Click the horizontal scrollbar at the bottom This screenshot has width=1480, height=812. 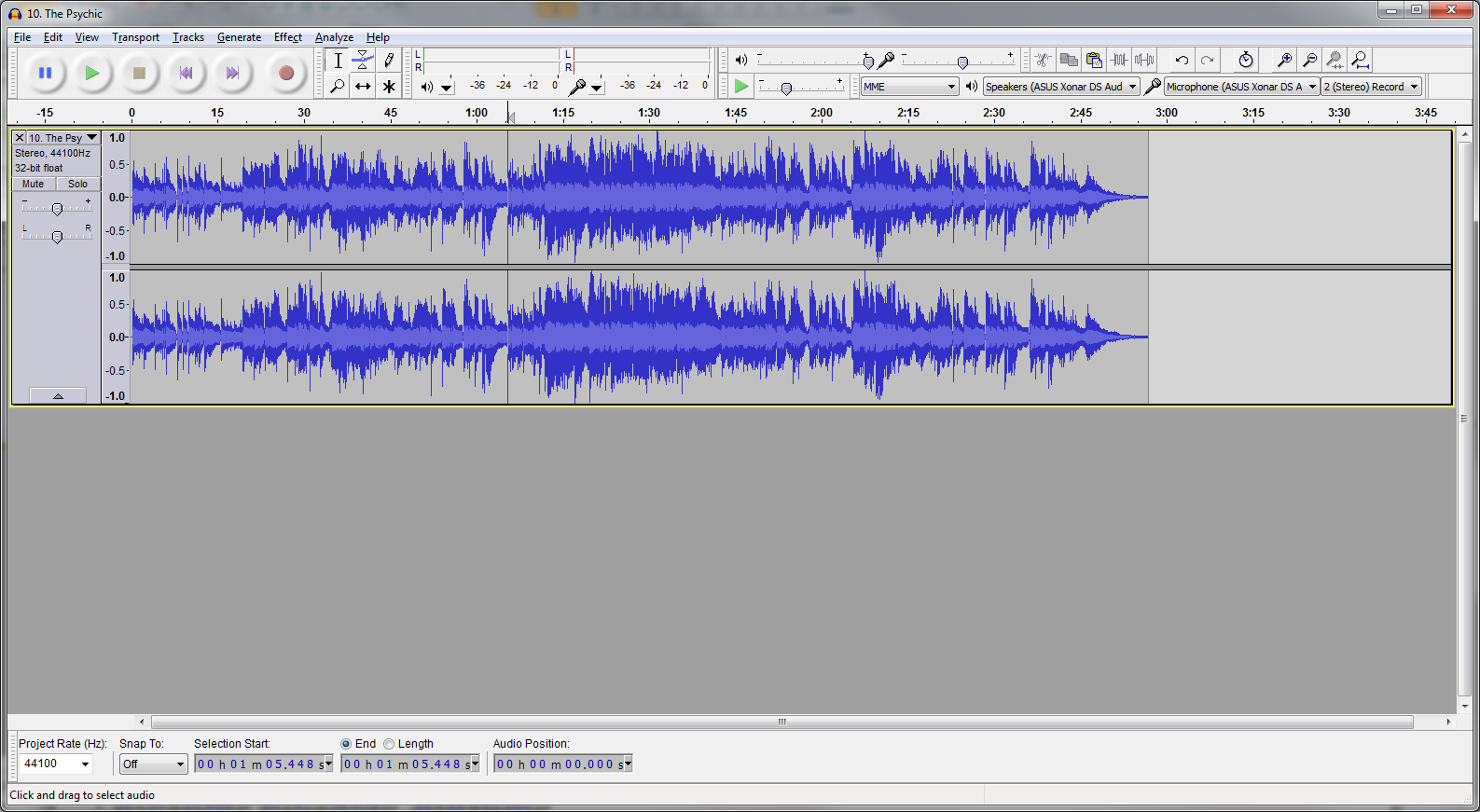(x=781, y=722)
